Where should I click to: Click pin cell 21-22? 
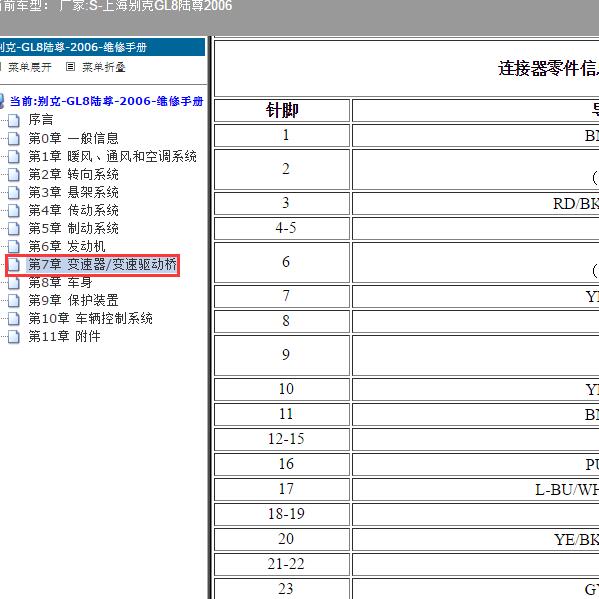[282, 564]
